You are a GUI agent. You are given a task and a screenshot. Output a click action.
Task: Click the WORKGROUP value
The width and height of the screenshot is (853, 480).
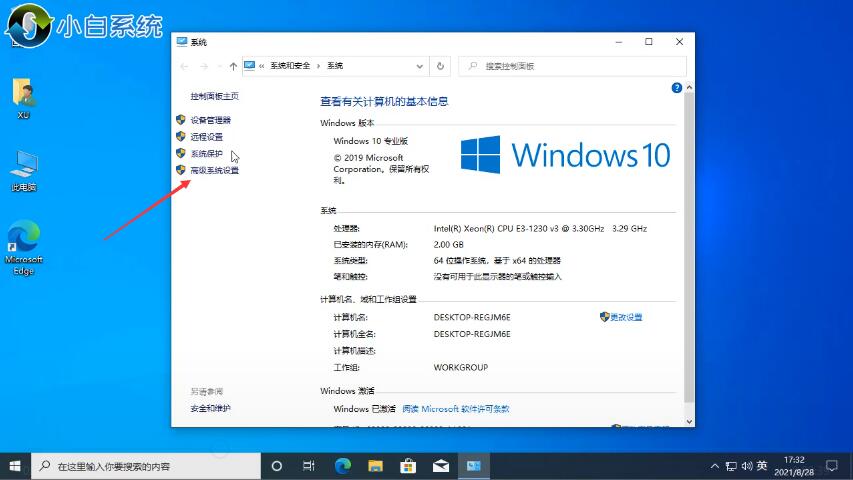click(x=460, y=367)
